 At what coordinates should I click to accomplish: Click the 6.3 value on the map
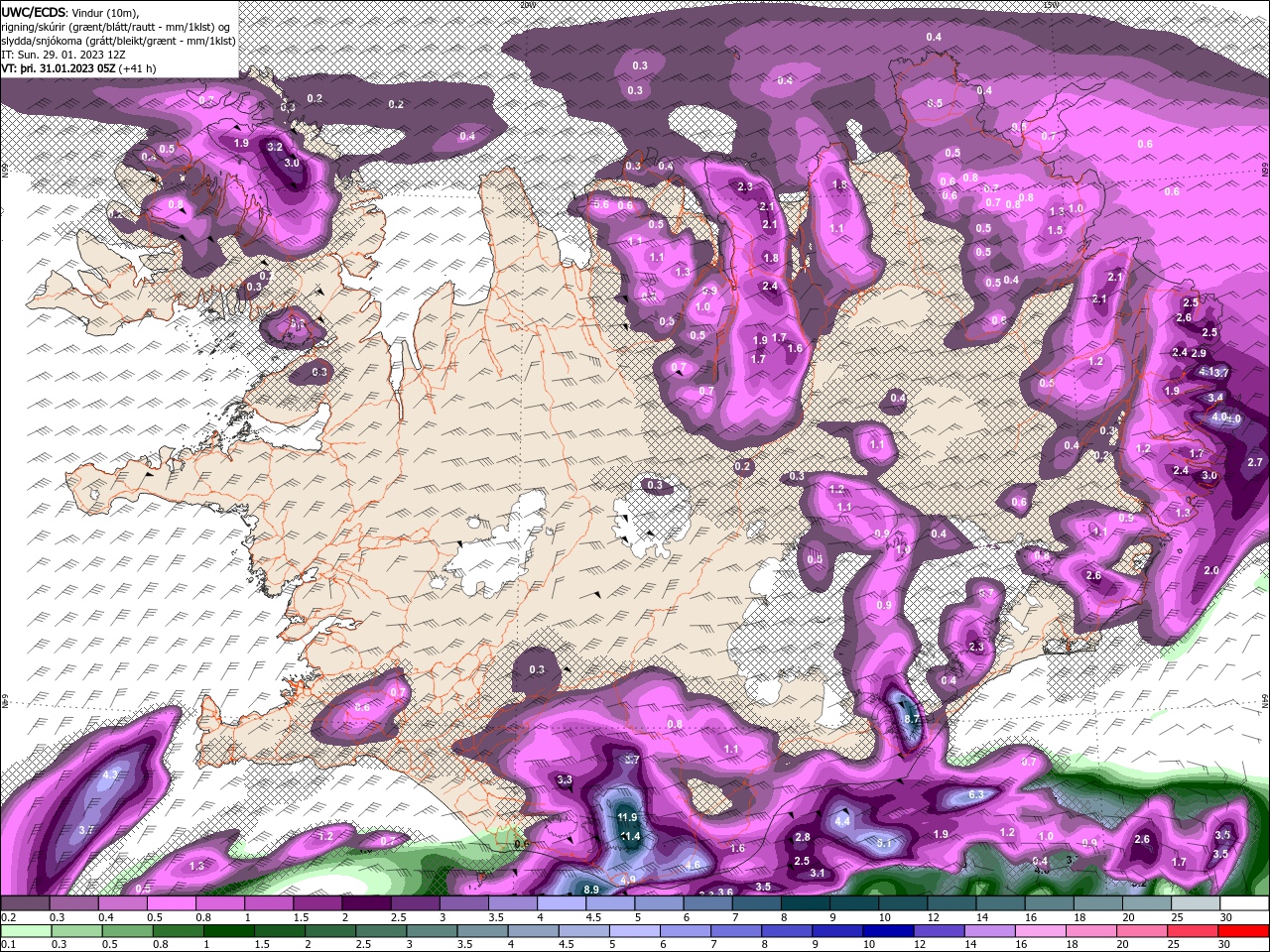(975, 794)
